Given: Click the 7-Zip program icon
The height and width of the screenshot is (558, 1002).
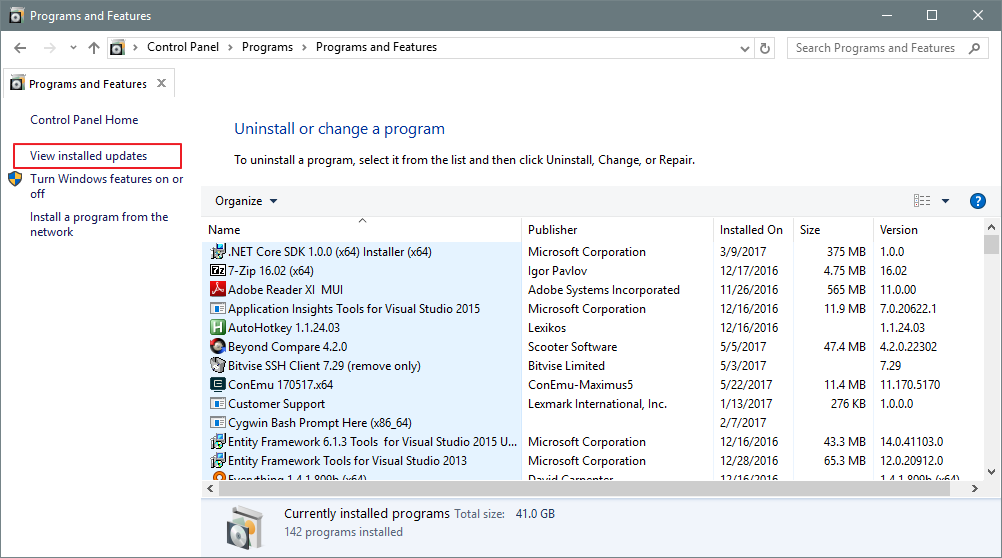Looking at the screenshot, I should point(218,270).
